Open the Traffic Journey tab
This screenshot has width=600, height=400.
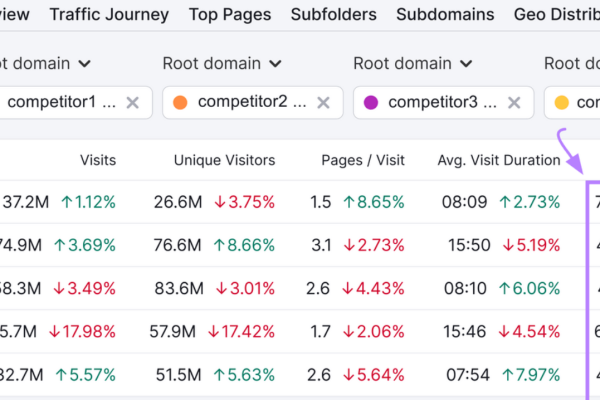(x=109, y=15)
